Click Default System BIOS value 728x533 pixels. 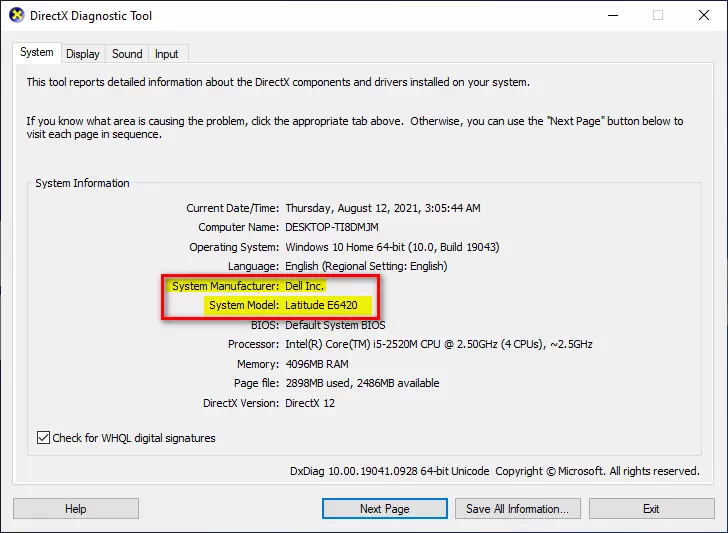pyautogui.click(x=335, y=325)
